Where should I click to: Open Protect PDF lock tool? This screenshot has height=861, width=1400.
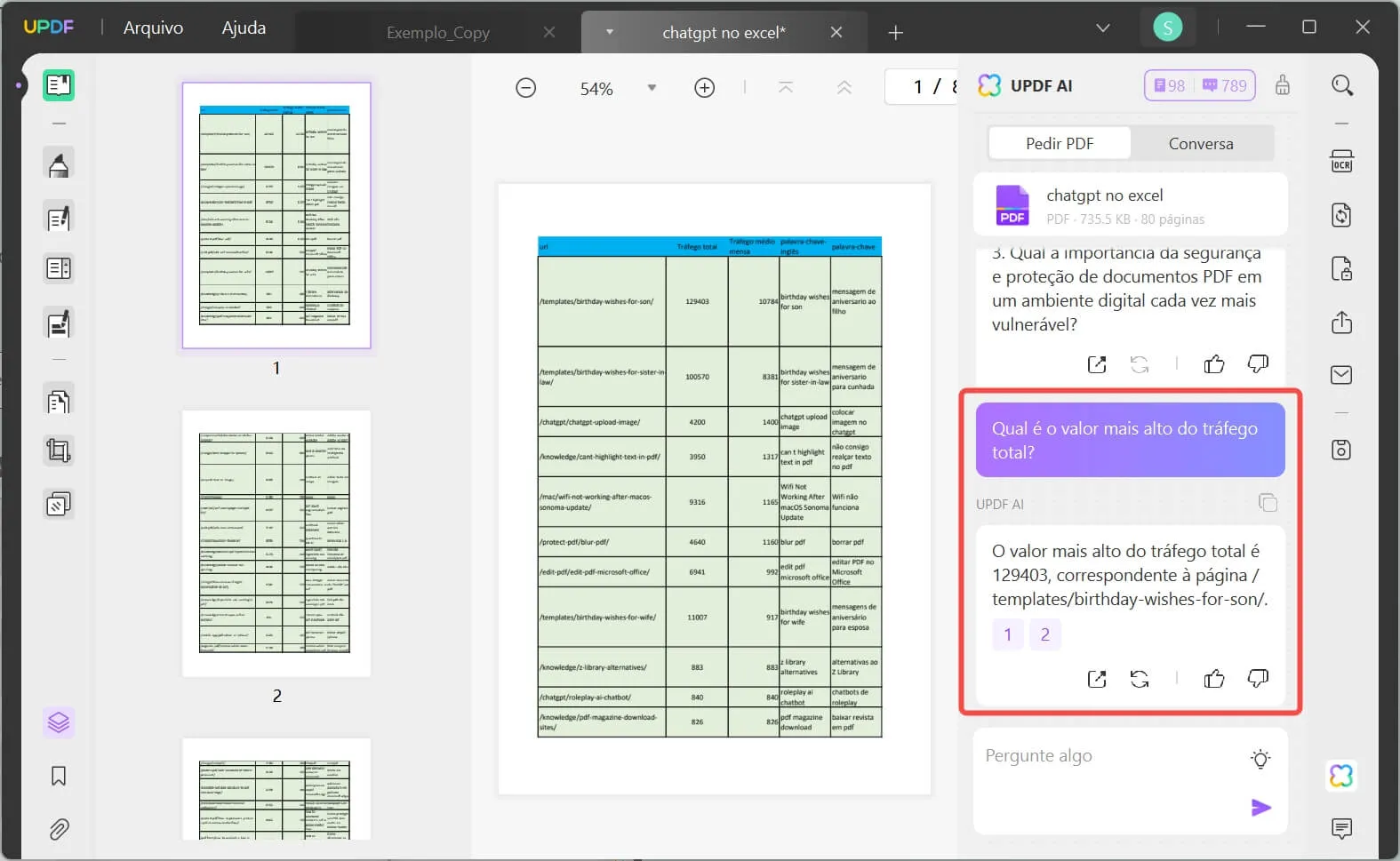click(x=1342, y=268)
